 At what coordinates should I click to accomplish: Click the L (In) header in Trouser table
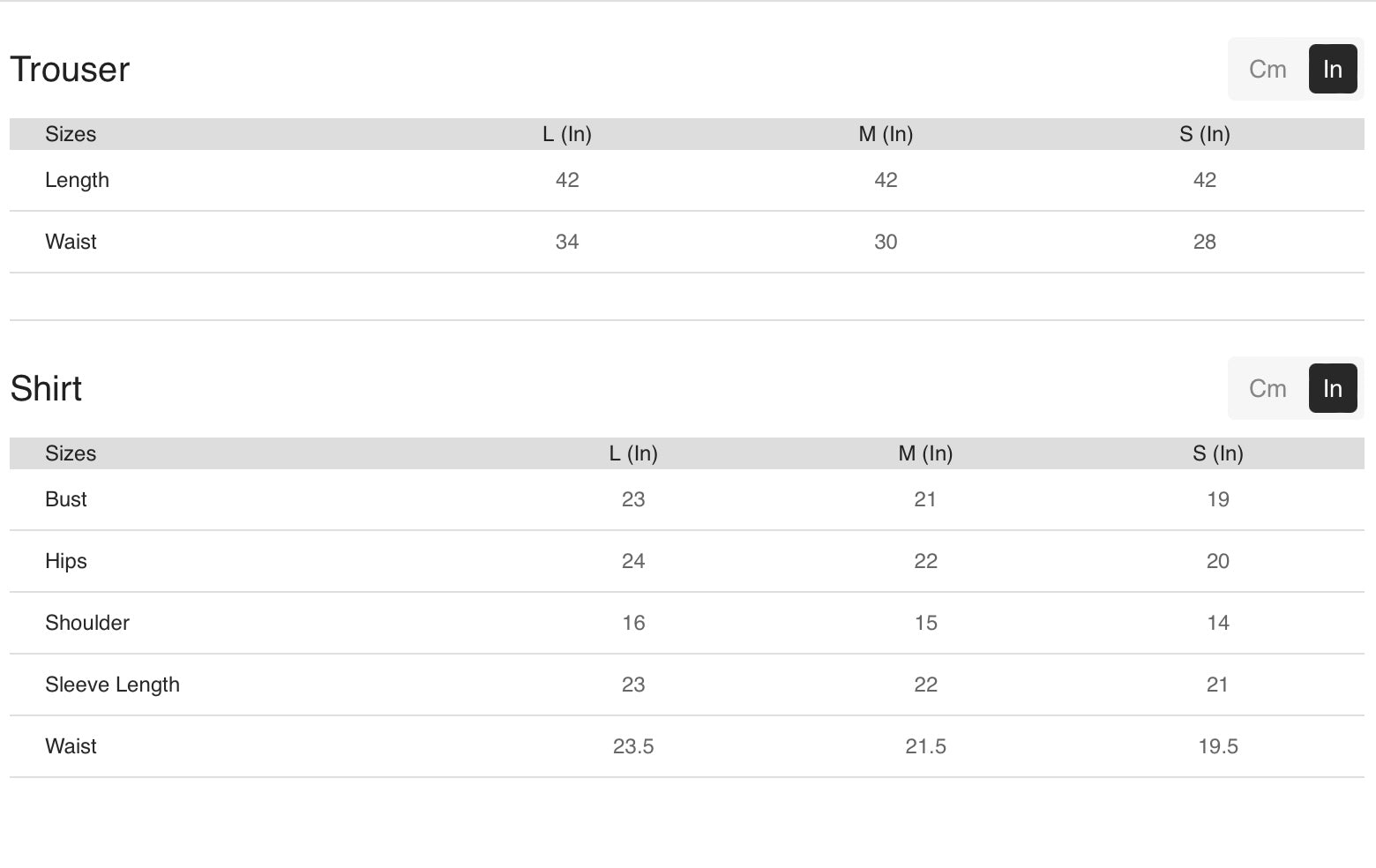(x=566, y=134)
